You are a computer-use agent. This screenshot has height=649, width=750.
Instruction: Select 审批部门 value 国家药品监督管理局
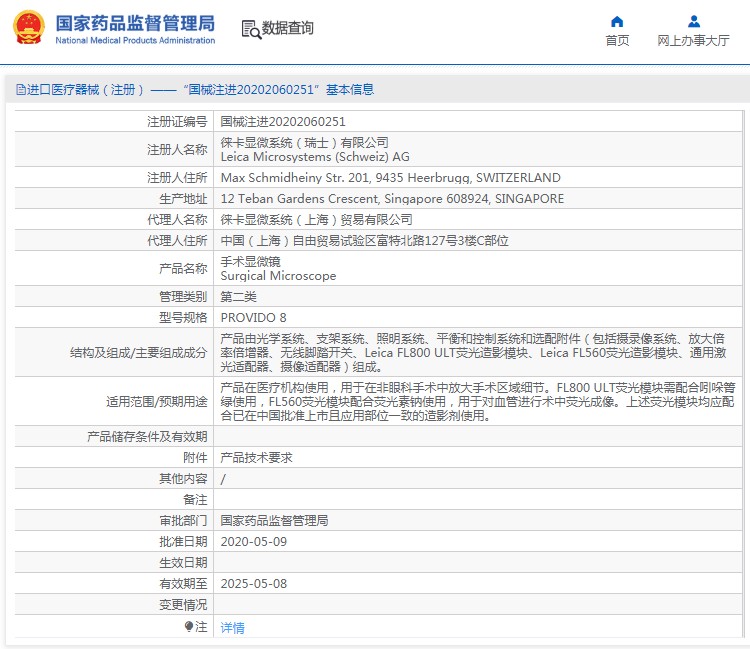(274, 520)
